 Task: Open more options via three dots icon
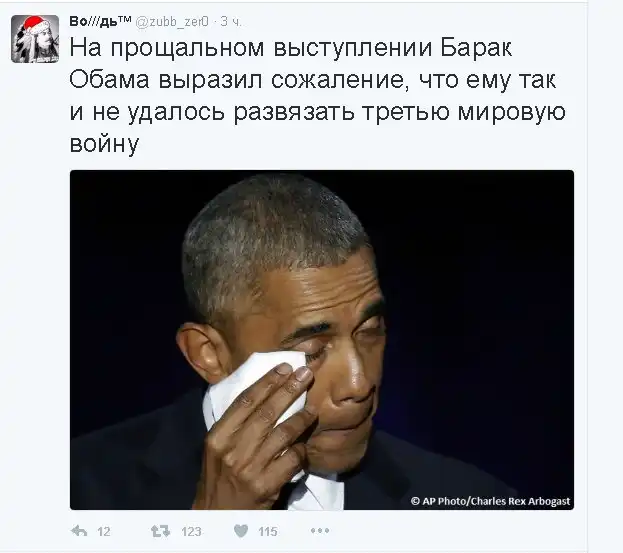tap(320, 531)
